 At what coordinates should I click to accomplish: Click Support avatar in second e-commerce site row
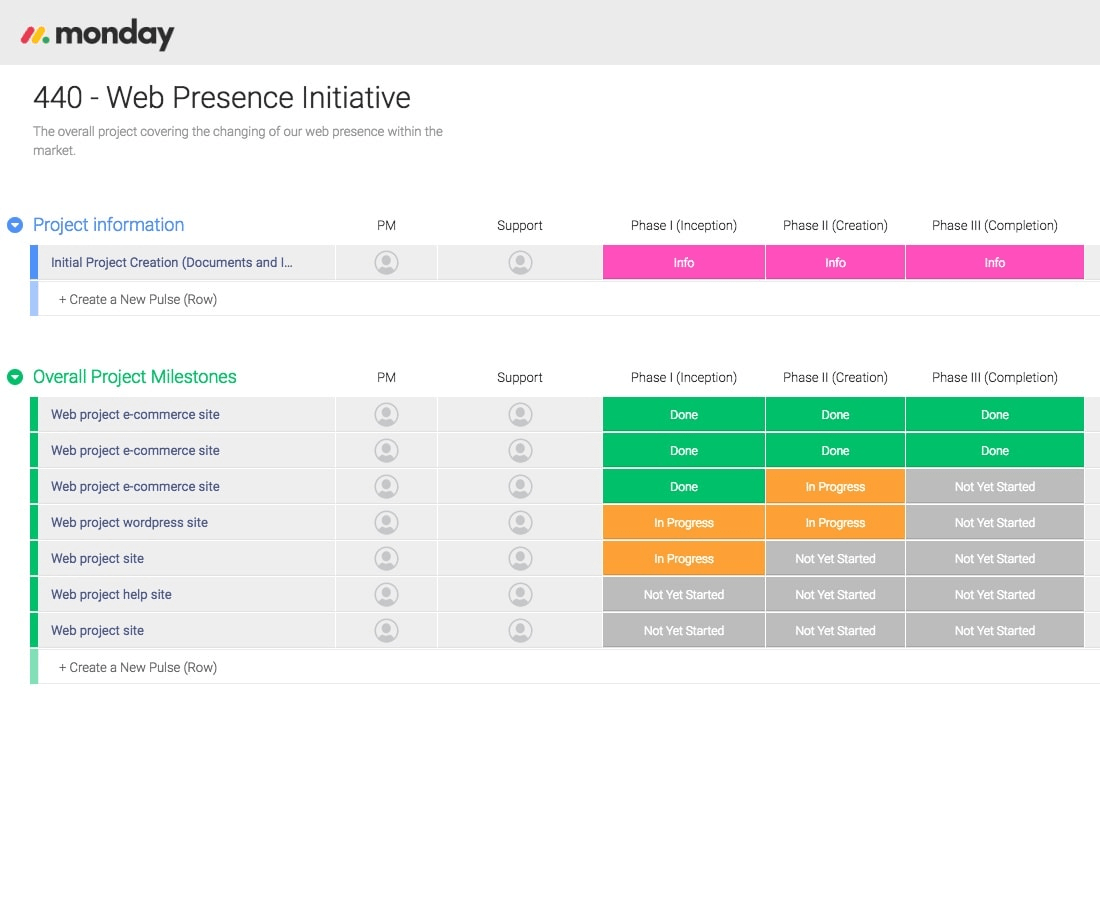click(520, 450)
